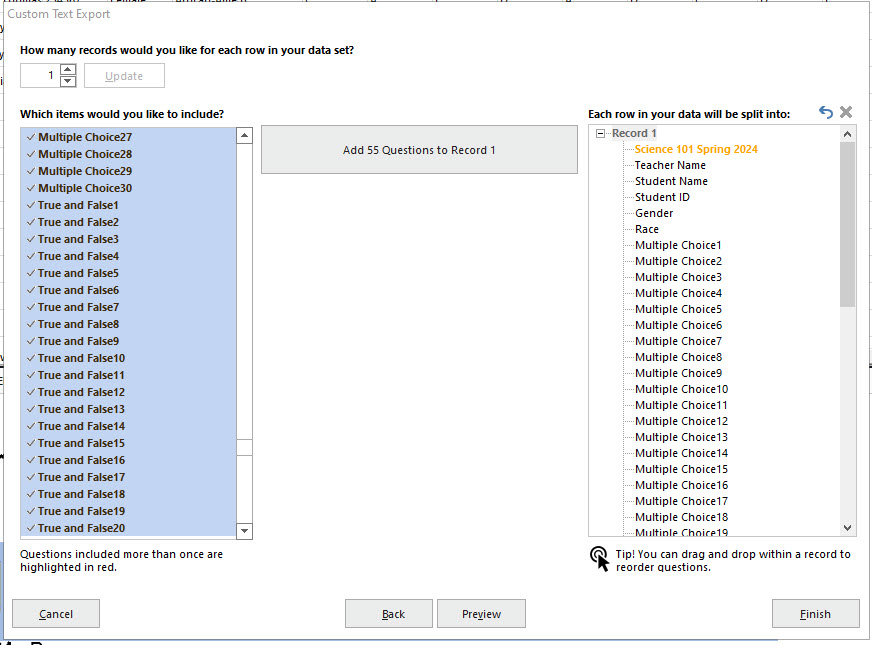Select Student ID in Record 1
The image size is (872, 645).
(660, 196)
